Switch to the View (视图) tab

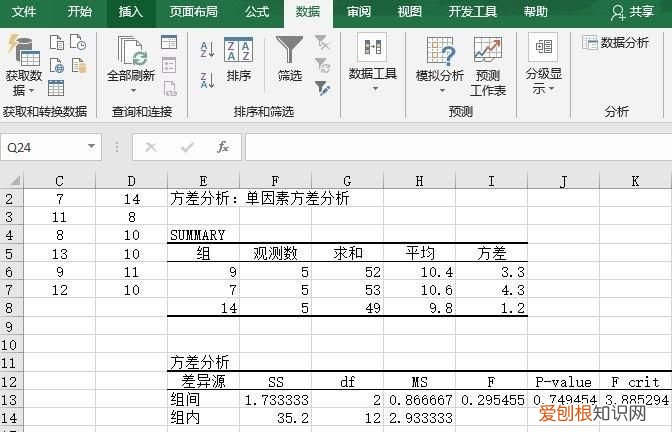coord(409,12)
